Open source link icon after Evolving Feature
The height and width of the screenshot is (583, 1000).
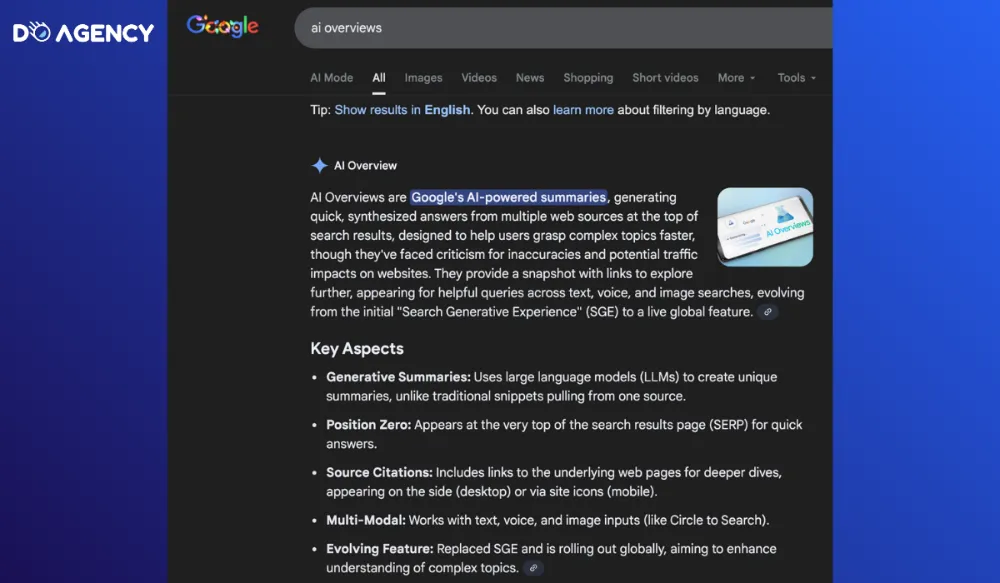(533, 568)
